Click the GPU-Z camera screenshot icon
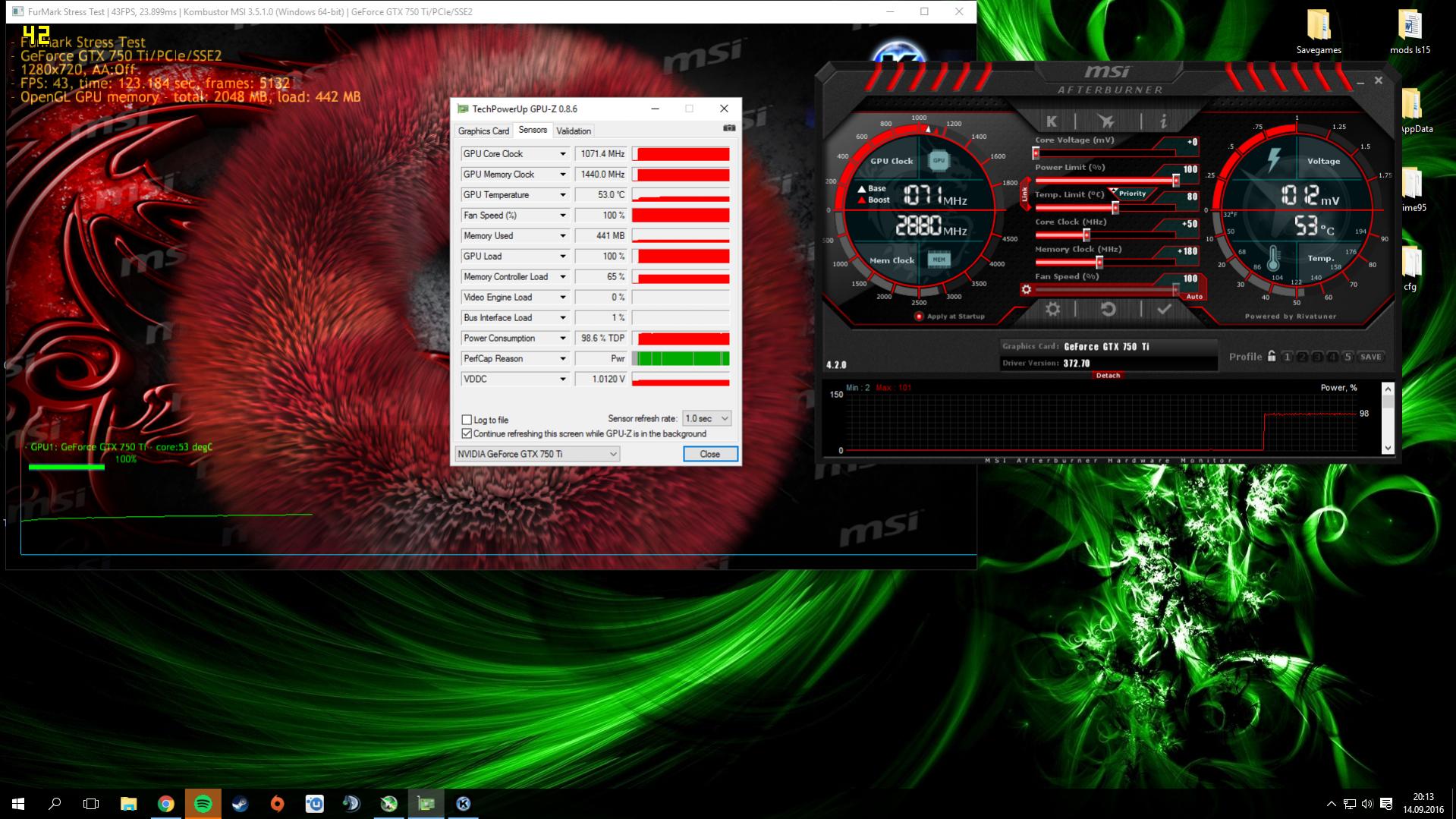 tap(729, 128)
